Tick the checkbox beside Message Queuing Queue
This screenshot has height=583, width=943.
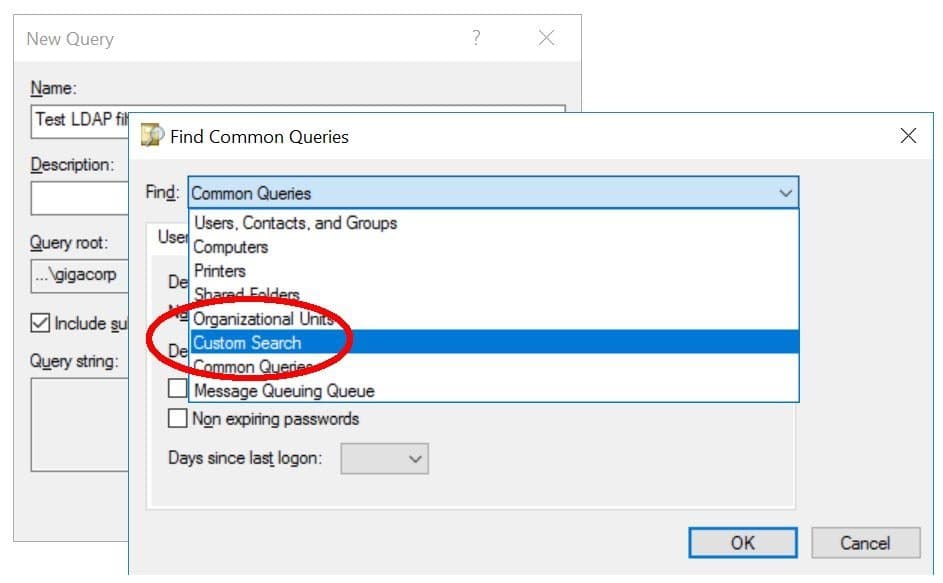pos(177,388)
